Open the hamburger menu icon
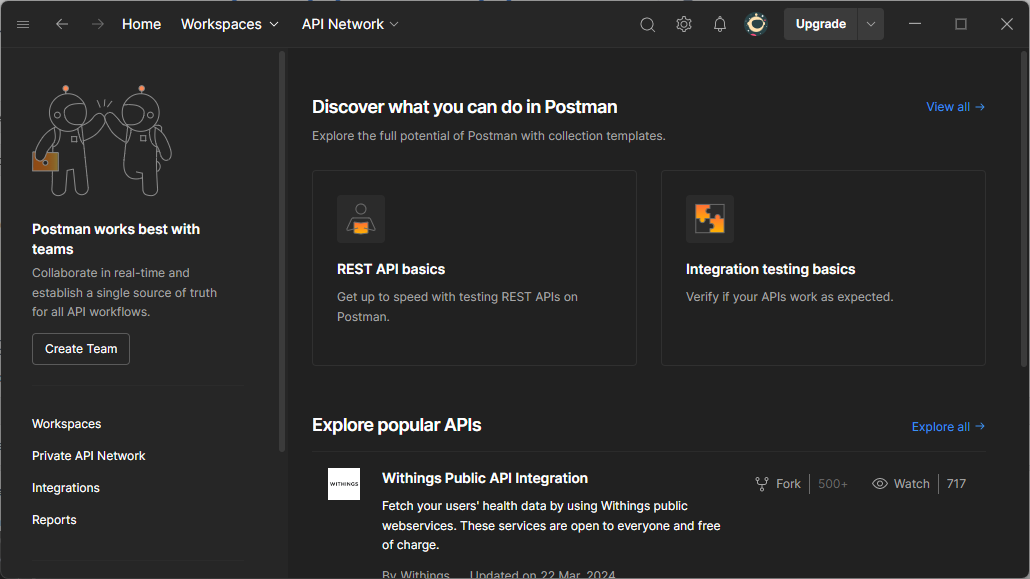Screen dimensions: 1030x579 coord(23,24)
